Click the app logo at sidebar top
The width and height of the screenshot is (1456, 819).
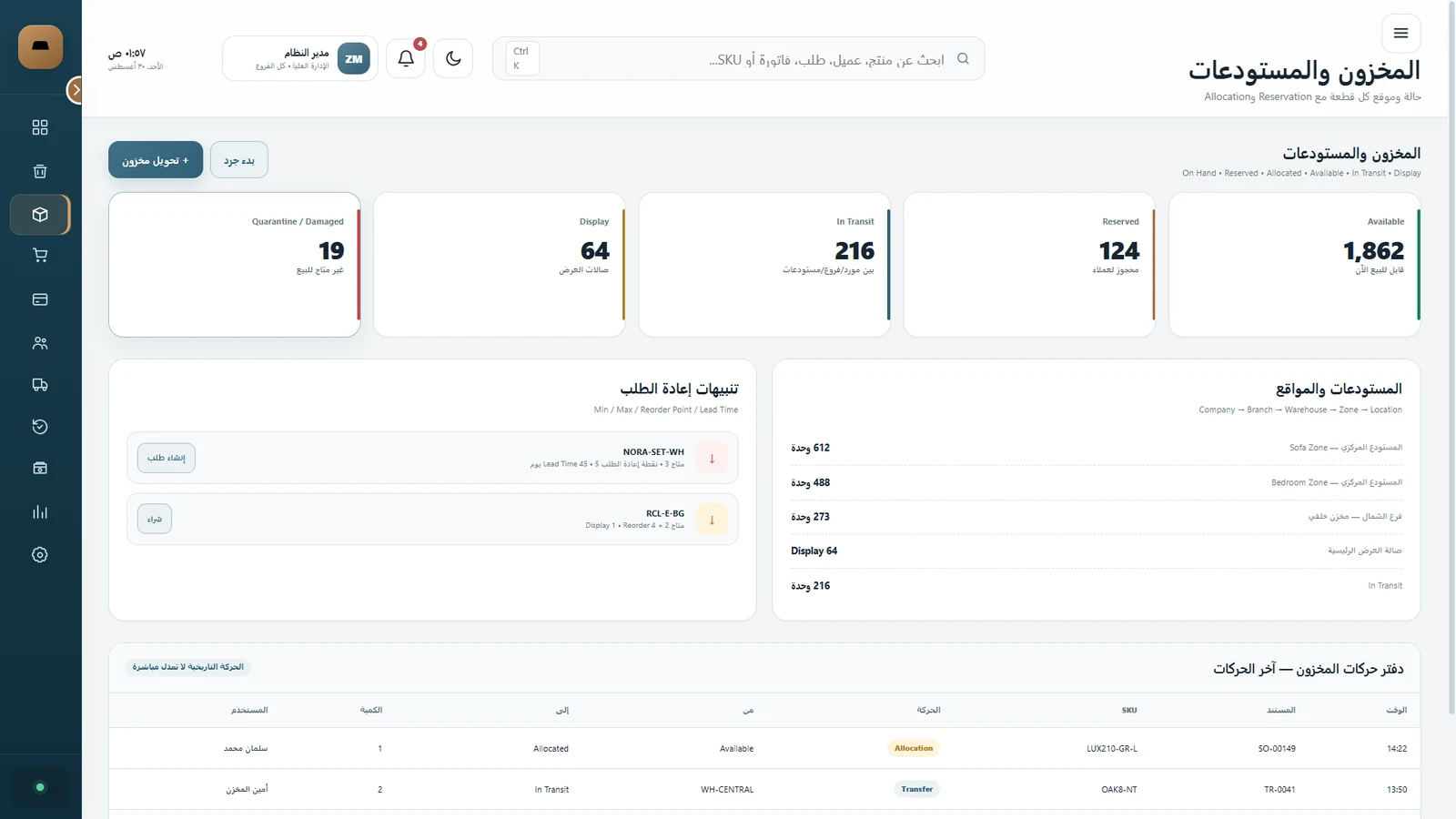[40, 46]
